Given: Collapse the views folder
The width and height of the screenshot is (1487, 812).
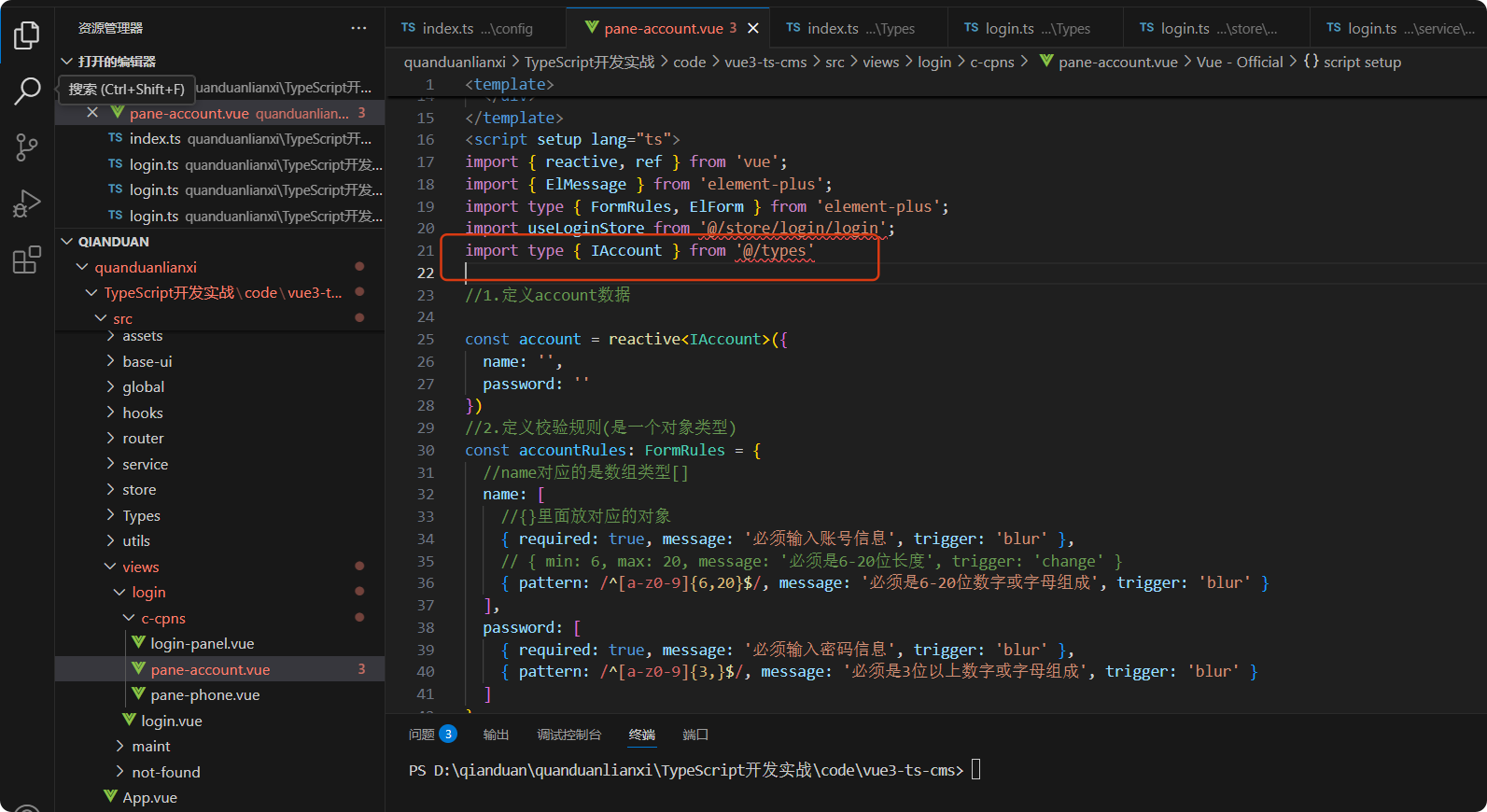Looking at the screenshot, I should pos(110,567).
